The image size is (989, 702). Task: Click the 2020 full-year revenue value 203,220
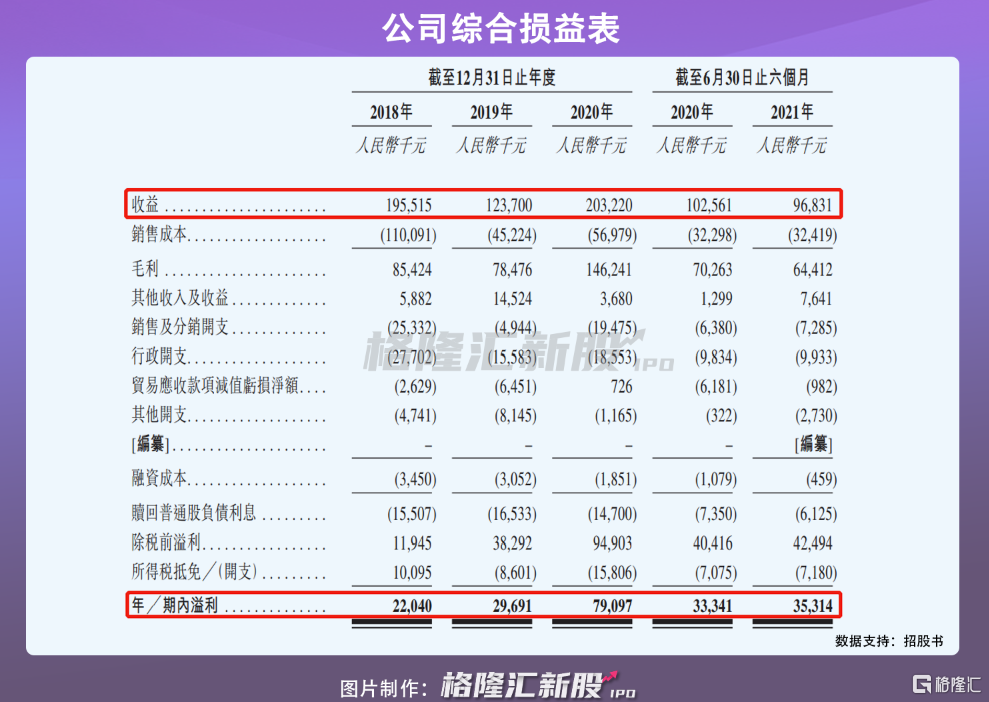click(x=607, y=205)
